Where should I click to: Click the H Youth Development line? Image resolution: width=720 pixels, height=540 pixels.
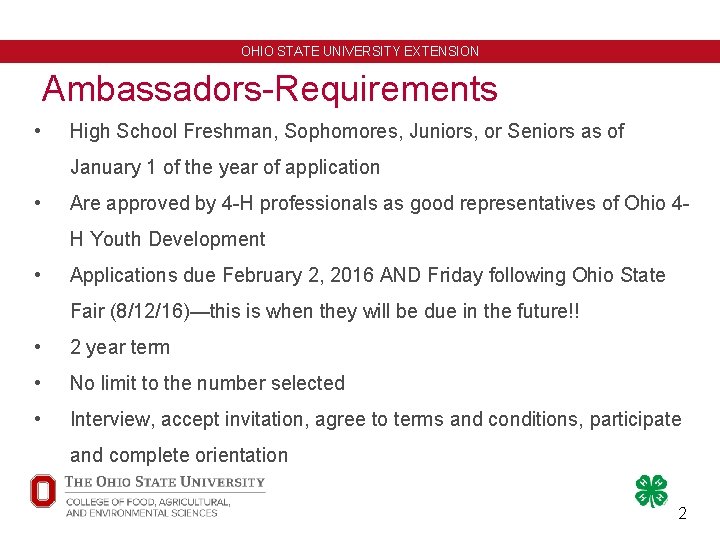[x=168, y=239]
